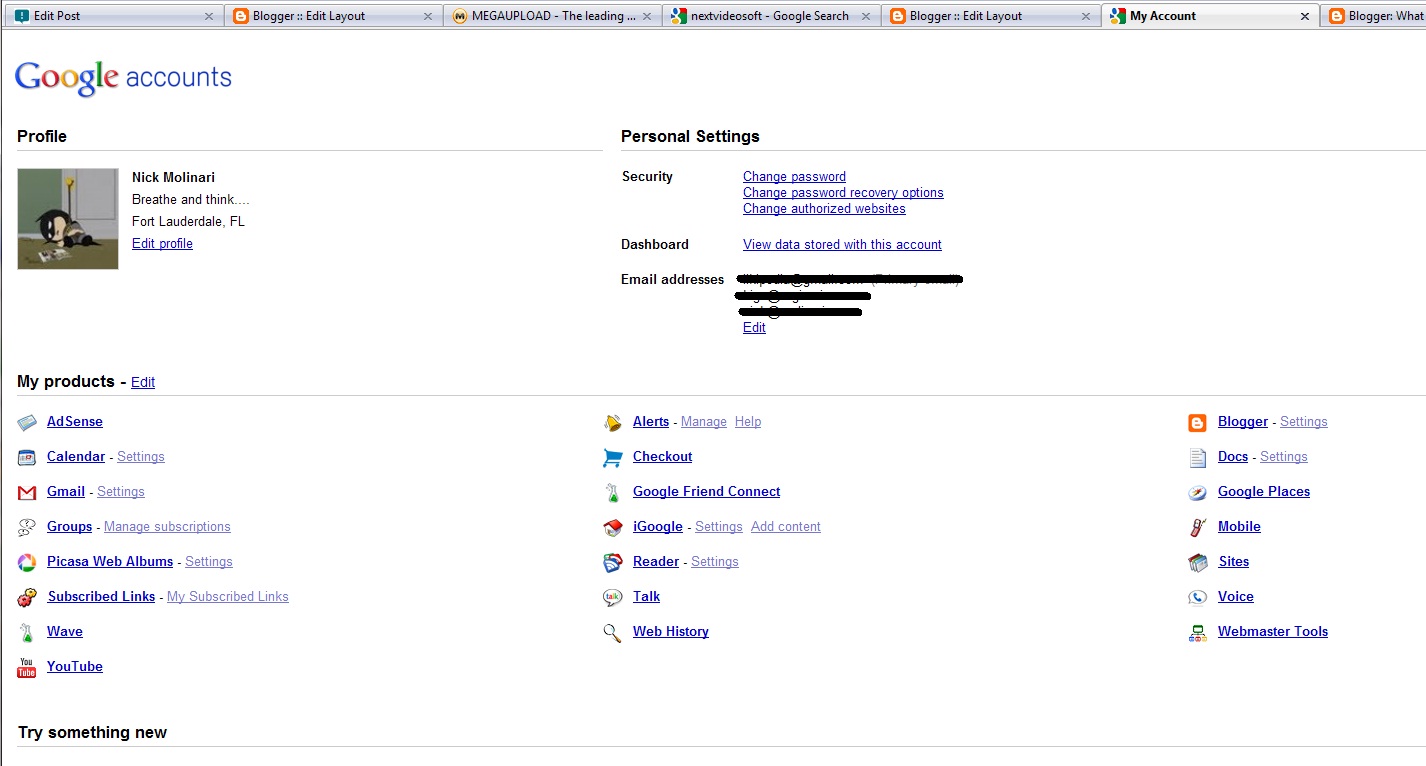Open the Web History link

coord(671,632)
